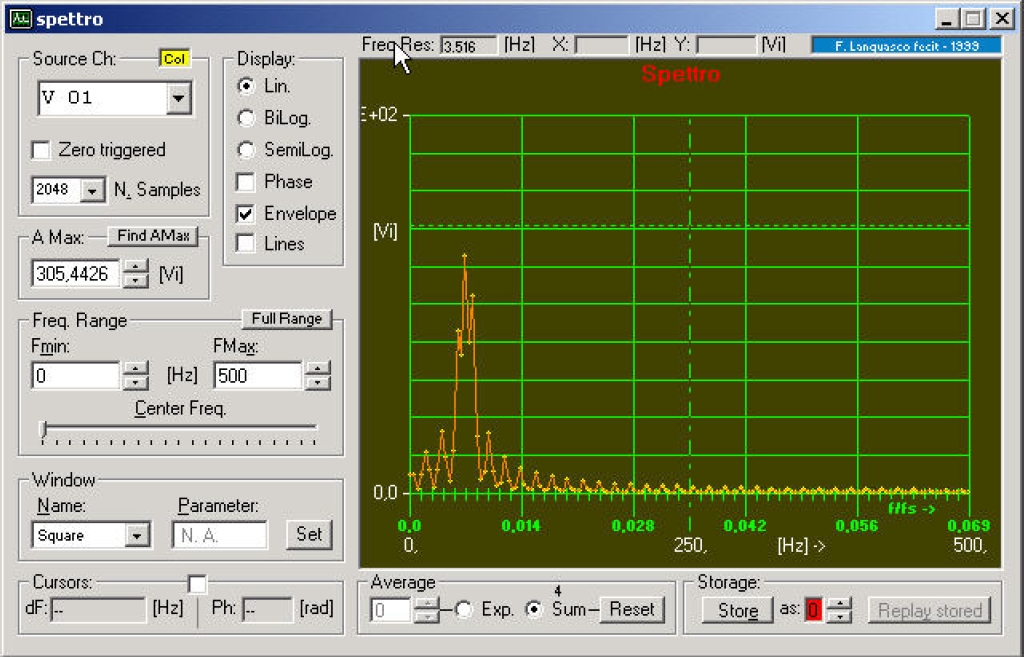Click the red Spettro chart title
The image size is (1025, 657).
(681, 74)
